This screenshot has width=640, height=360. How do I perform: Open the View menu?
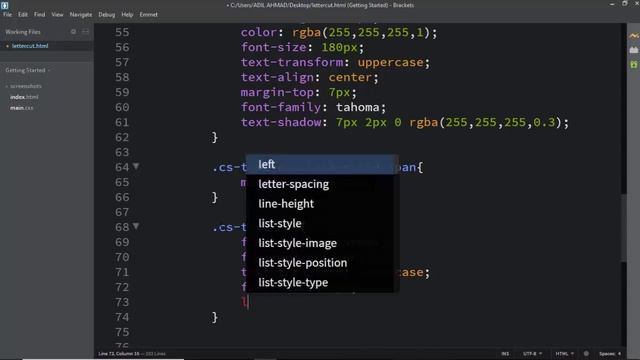tap(57, 14)
